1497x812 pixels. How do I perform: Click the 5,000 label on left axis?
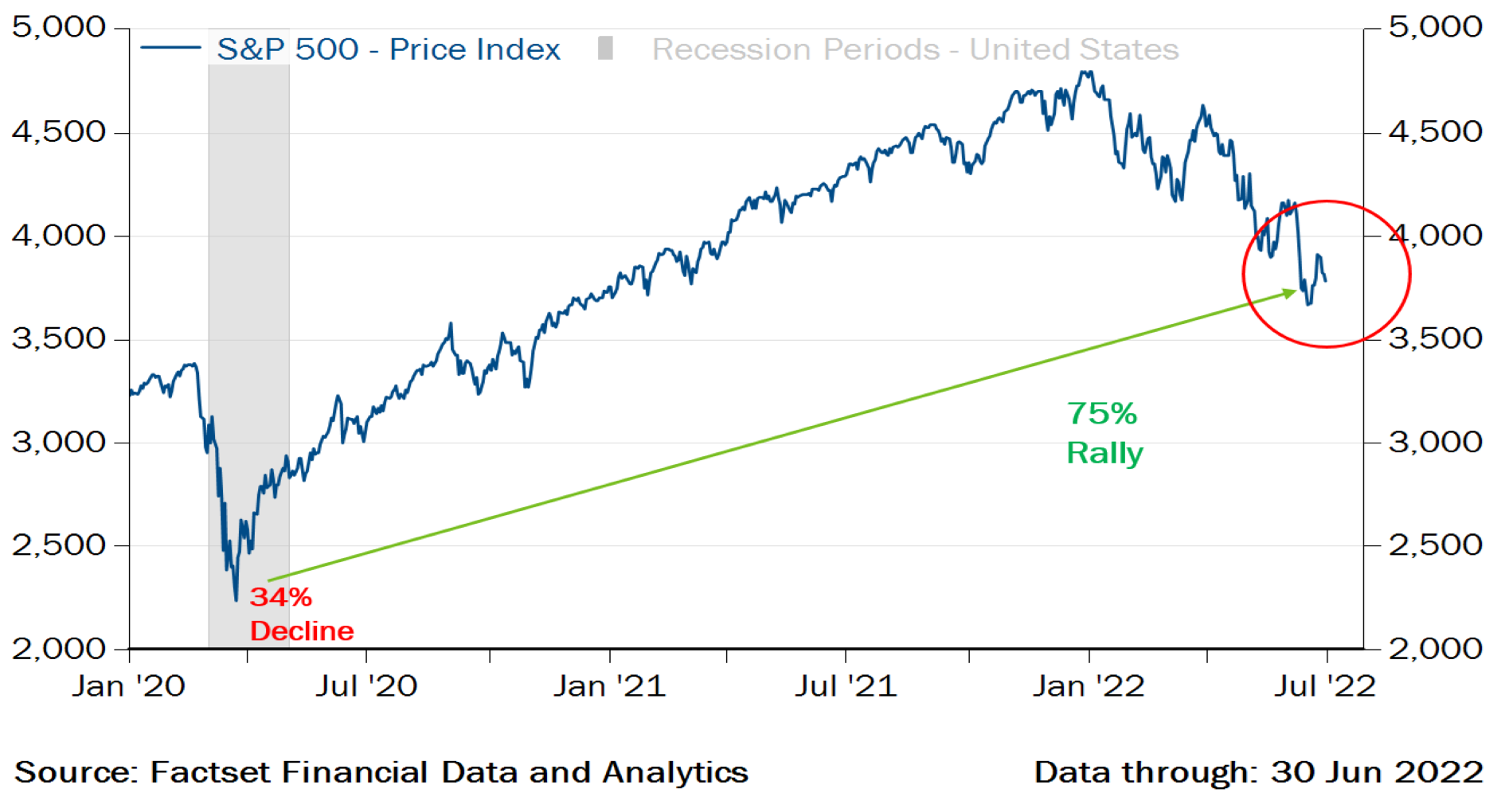59,28
